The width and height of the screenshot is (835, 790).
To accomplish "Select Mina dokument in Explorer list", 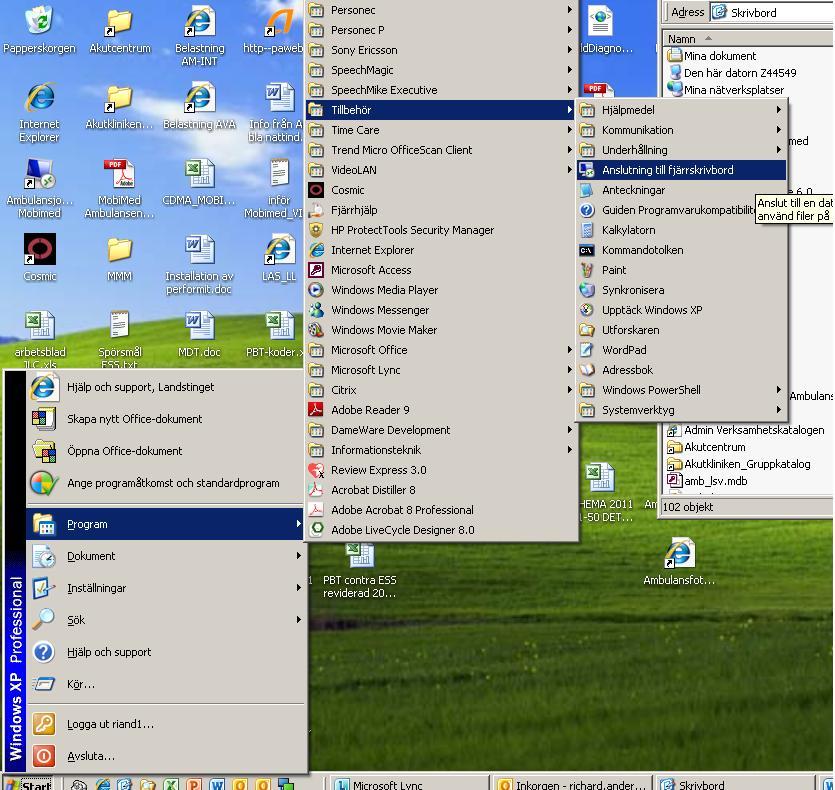I will (712, 56).
